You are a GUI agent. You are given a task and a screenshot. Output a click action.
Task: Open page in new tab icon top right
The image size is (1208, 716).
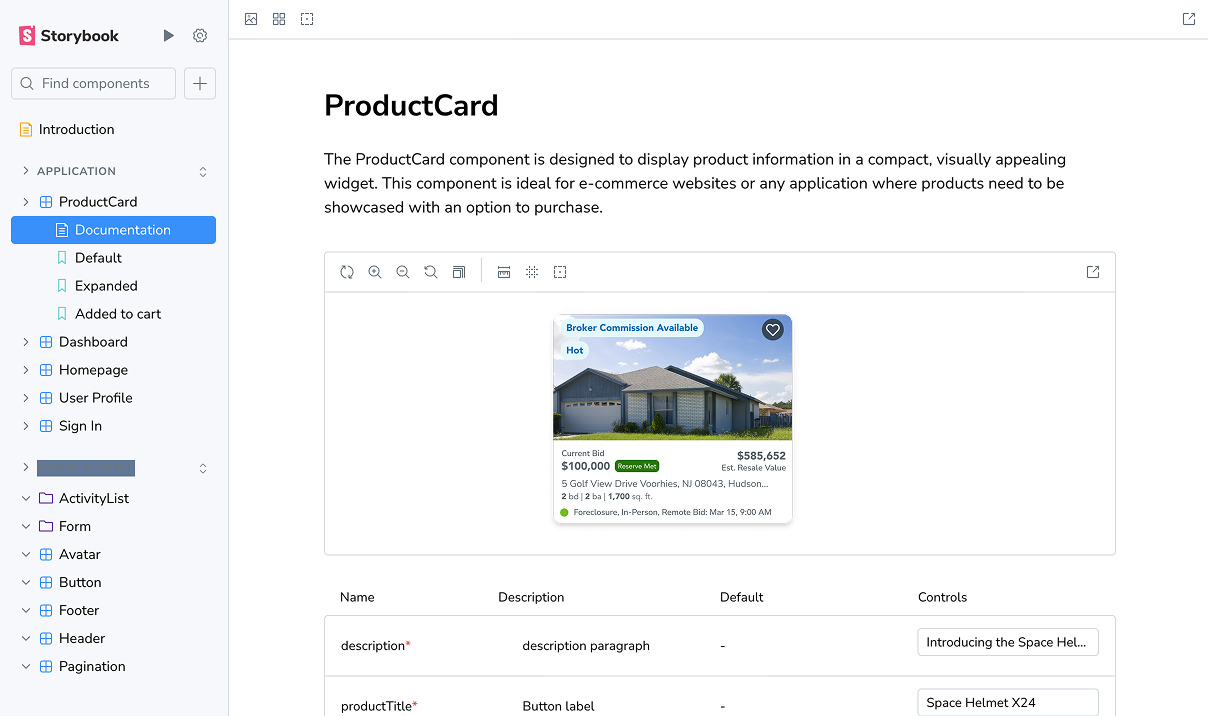1189,19
